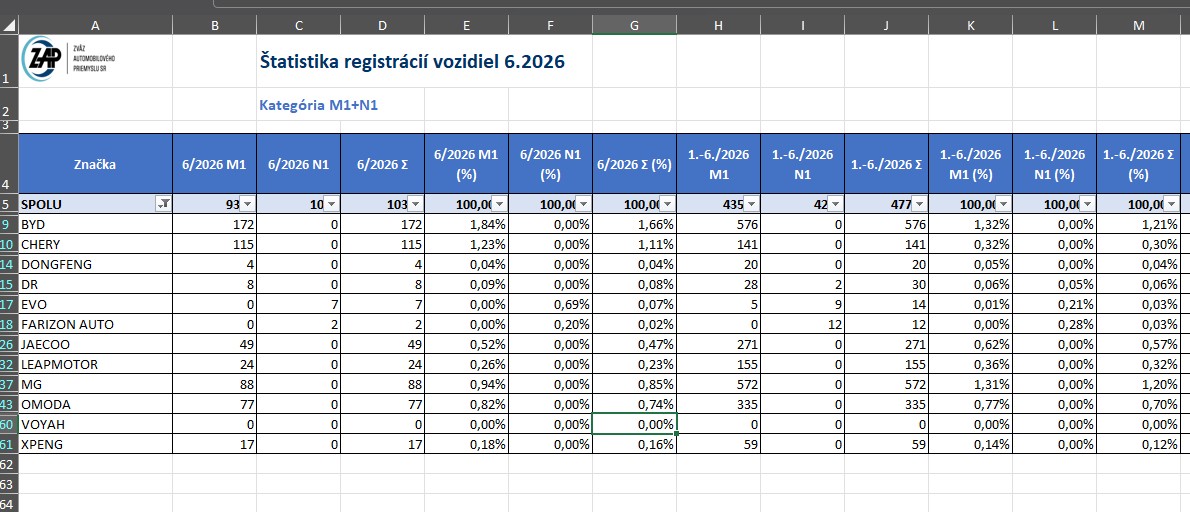Click XPENG's 6/2026 Σ value 17
Image resolution: width=1190 pixels, height=512 pixels.
[x=382, y=444]
